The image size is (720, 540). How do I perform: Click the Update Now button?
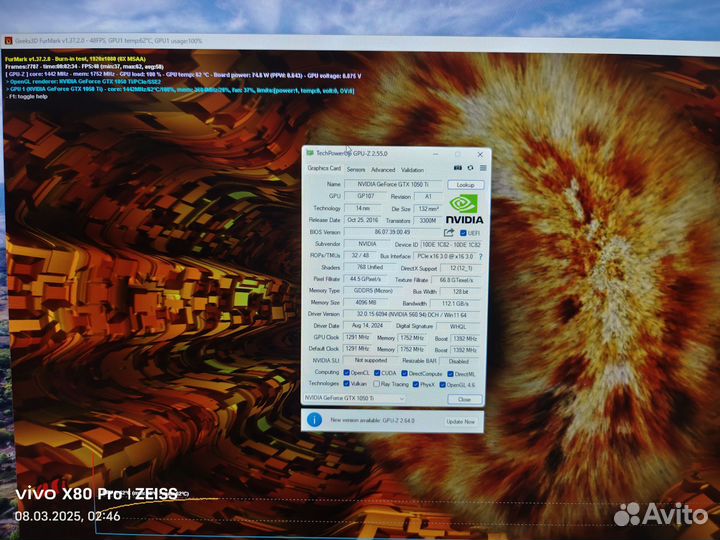tap(461, 421)
